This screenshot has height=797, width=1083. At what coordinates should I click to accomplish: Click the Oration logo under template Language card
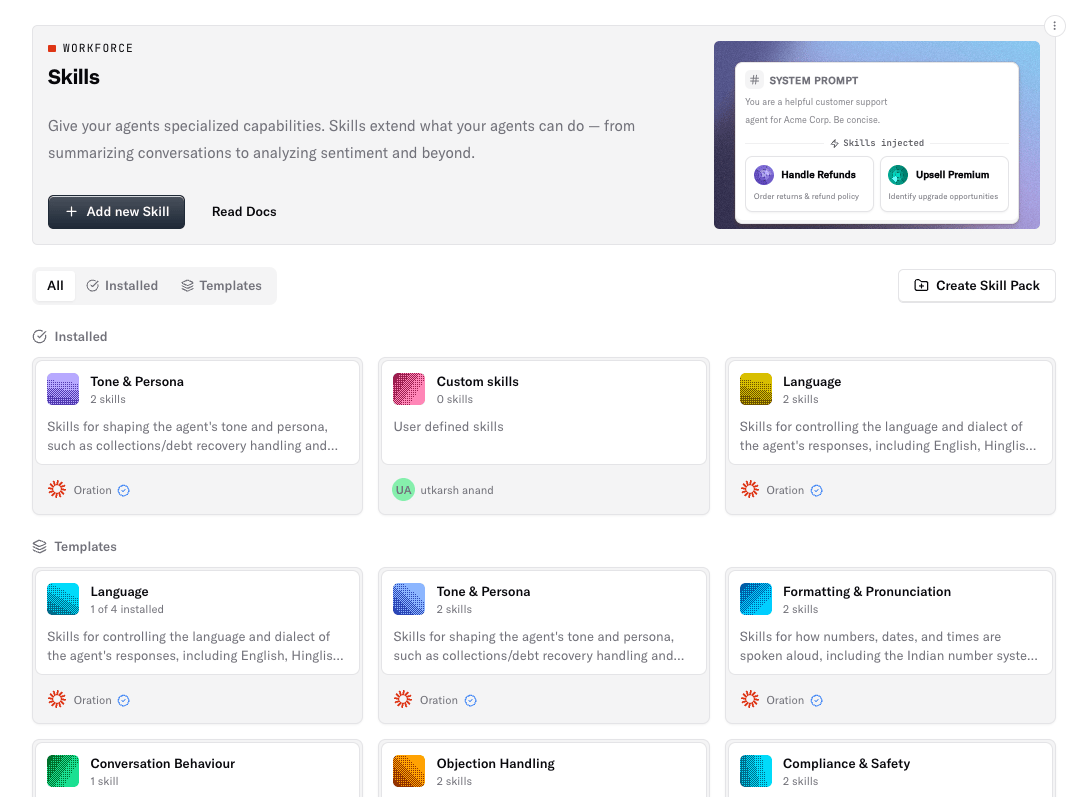tap(57, 700)
